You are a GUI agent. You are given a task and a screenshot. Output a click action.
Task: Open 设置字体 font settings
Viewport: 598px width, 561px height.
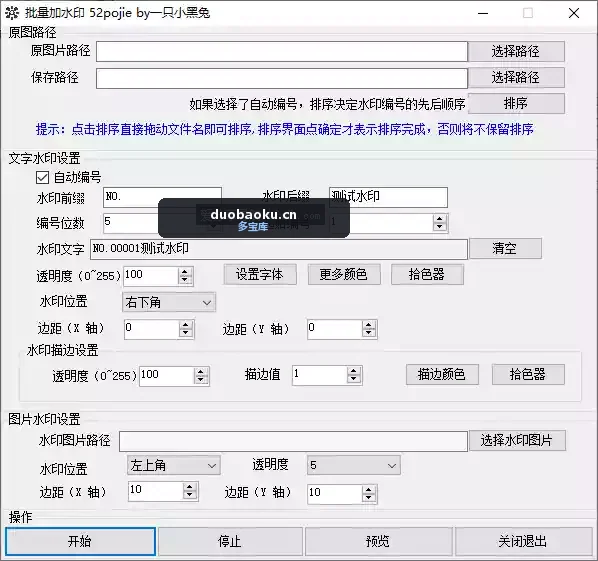click(260, 275)
